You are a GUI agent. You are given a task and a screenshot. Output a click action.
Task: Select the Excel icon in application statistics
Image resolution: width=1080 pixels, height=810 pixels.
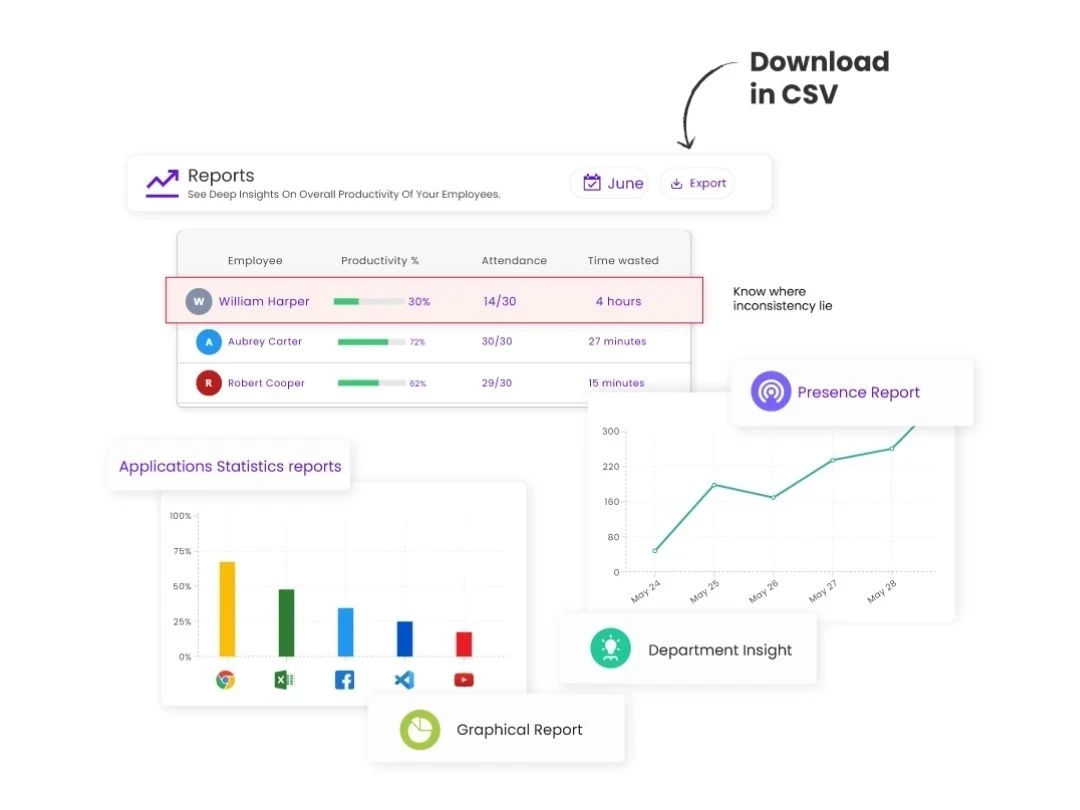pos(285,680)
